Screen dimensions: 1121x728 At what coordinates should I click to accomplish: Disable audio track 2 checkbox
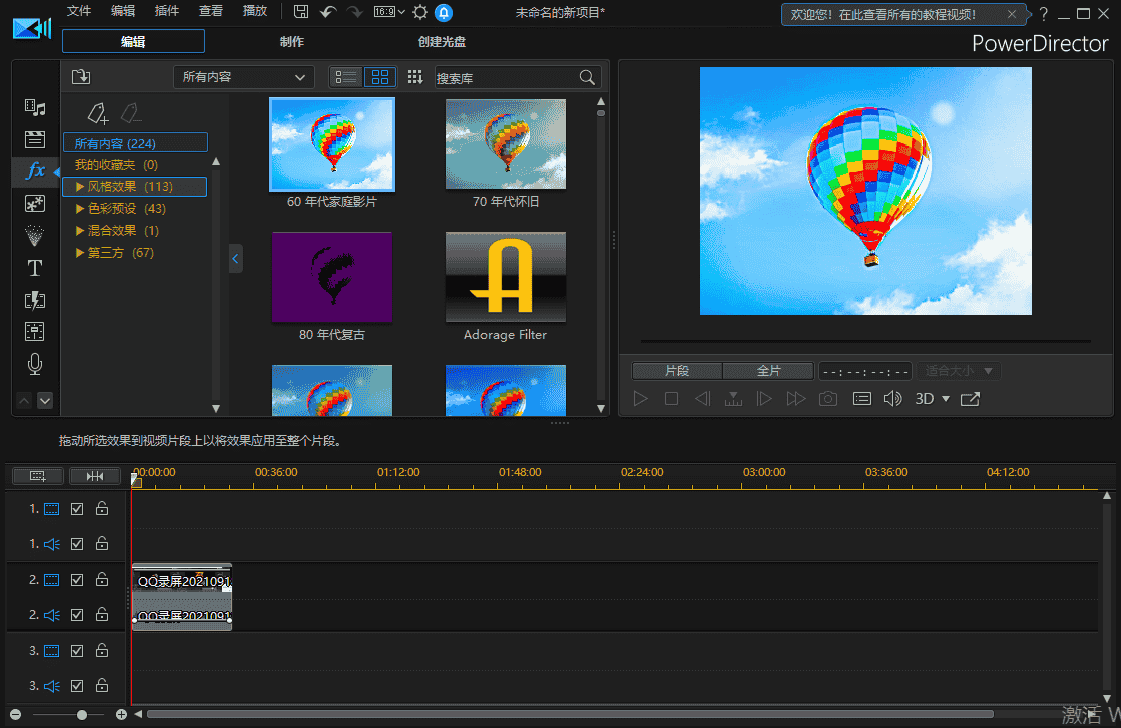pos(77,615)
